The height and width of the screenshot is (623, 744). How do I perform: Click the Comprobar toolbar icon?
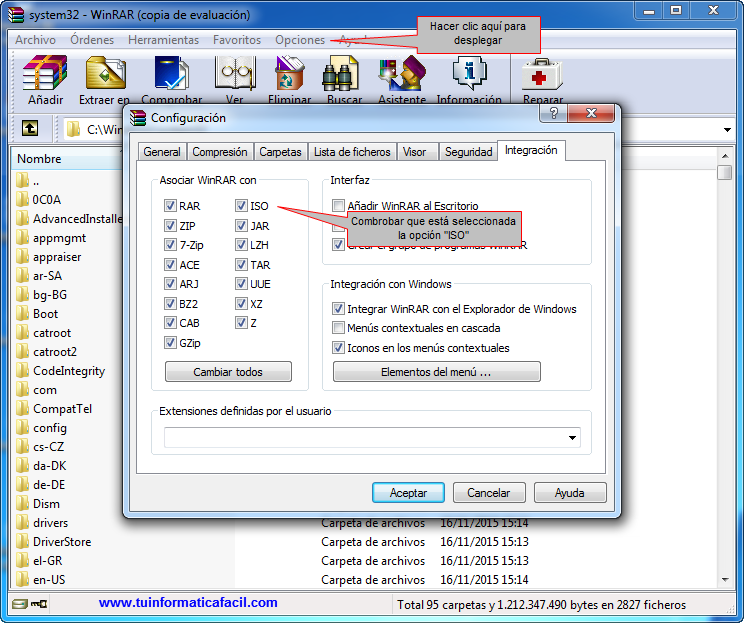point(171,76)
